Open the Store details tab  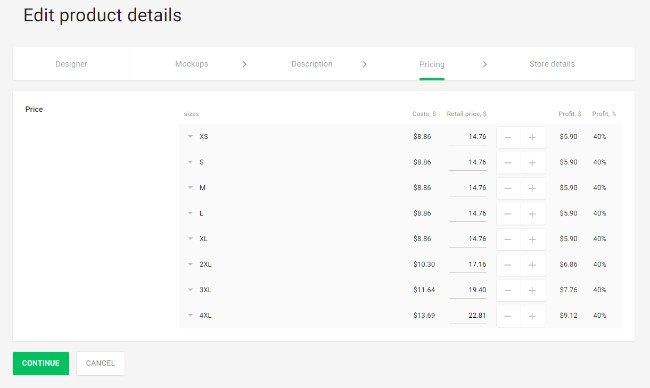552,64
